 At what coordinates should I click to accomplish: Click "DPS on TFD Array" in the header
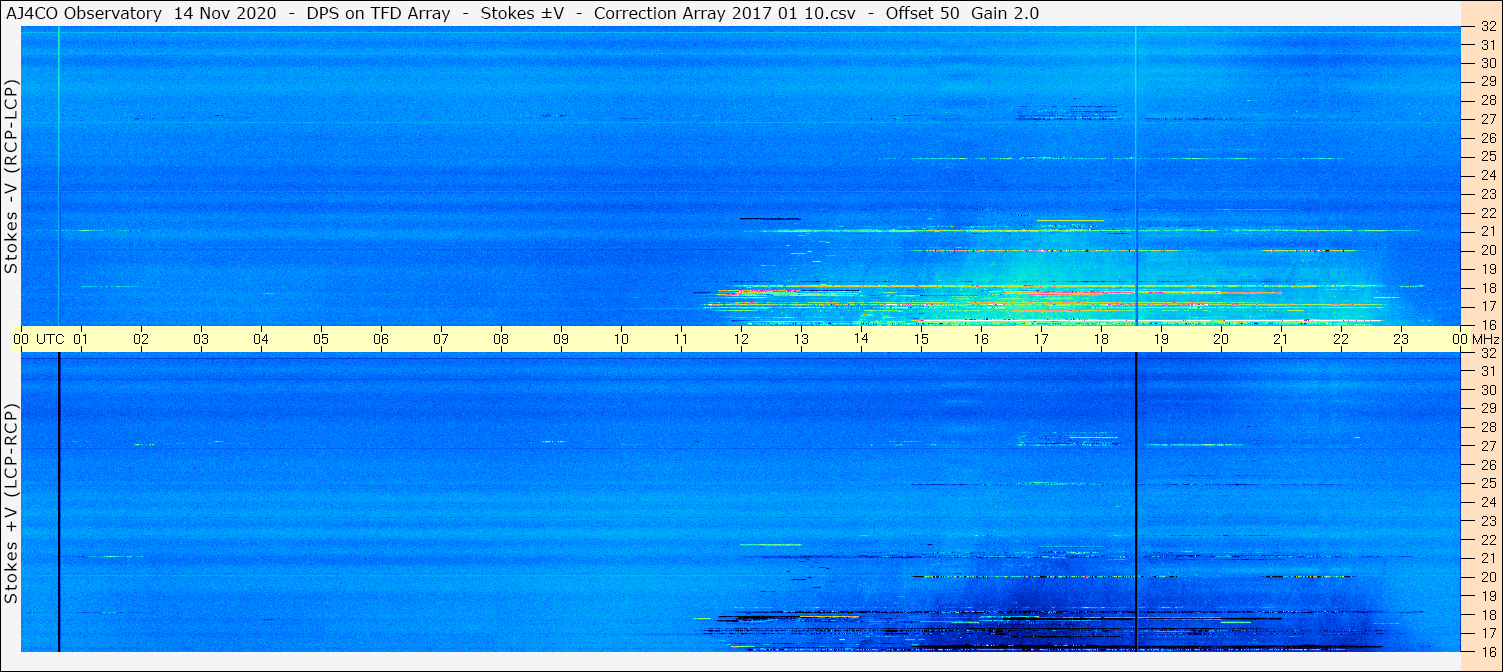tap(377, 14)
